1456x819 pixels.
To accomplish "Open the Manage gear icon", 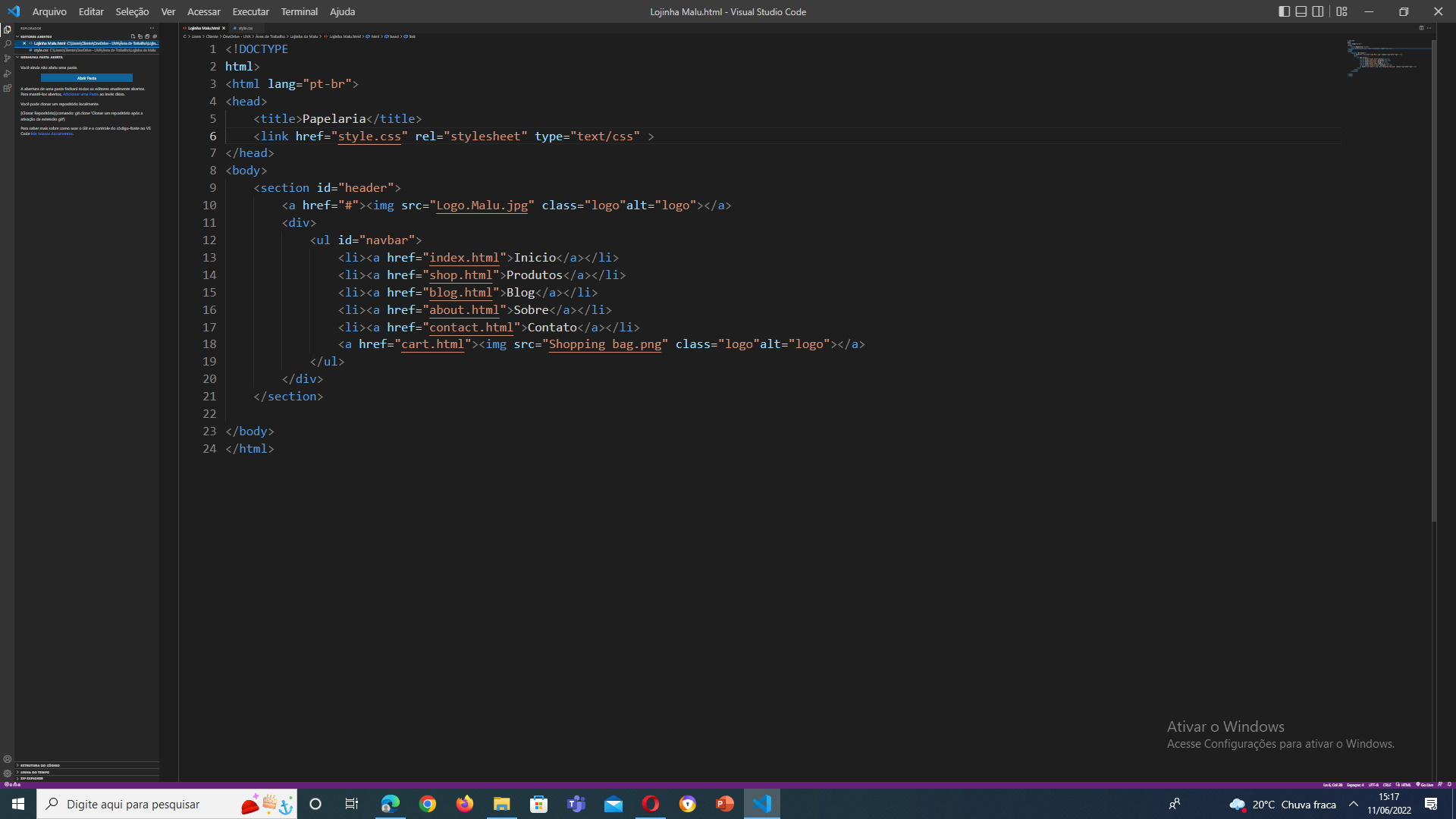I will (x=7, y=773).
